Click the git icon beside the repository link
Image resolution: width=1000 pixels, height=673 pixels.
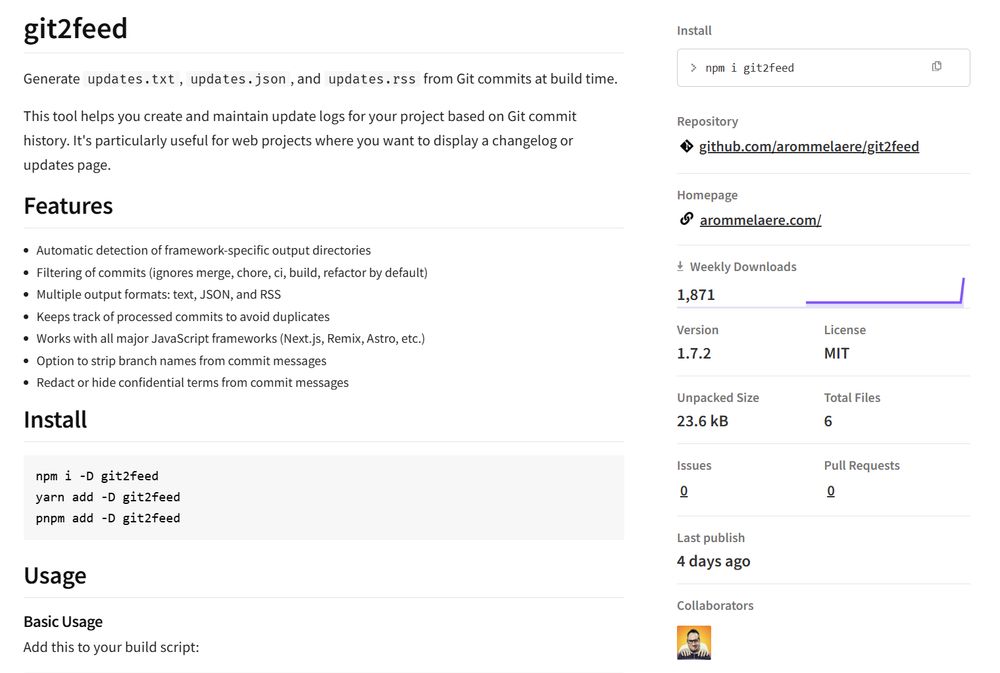[686, 146]
